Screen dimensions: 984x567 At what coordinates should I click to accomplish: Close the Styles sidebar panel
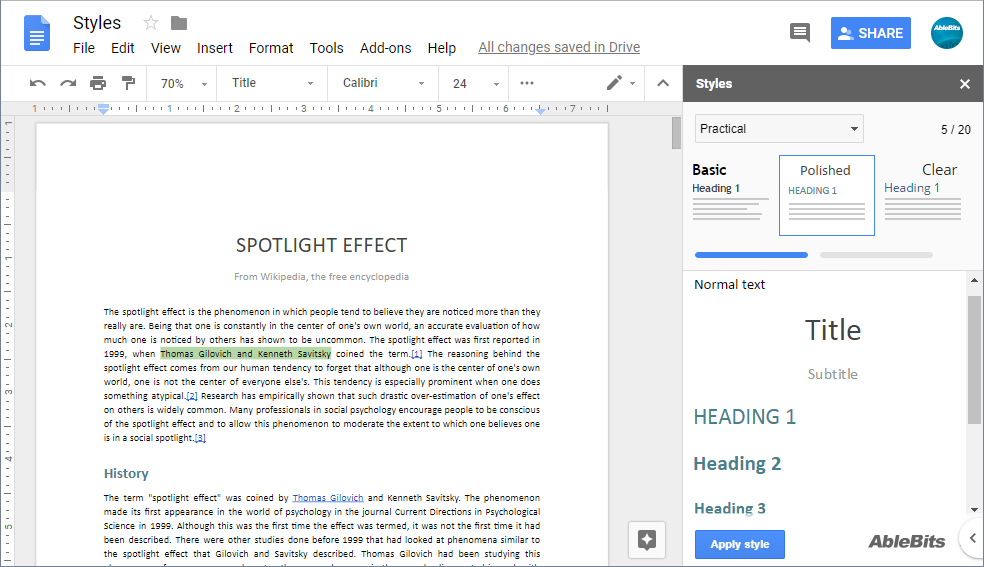pyautogui.click(x=965, y=83)
